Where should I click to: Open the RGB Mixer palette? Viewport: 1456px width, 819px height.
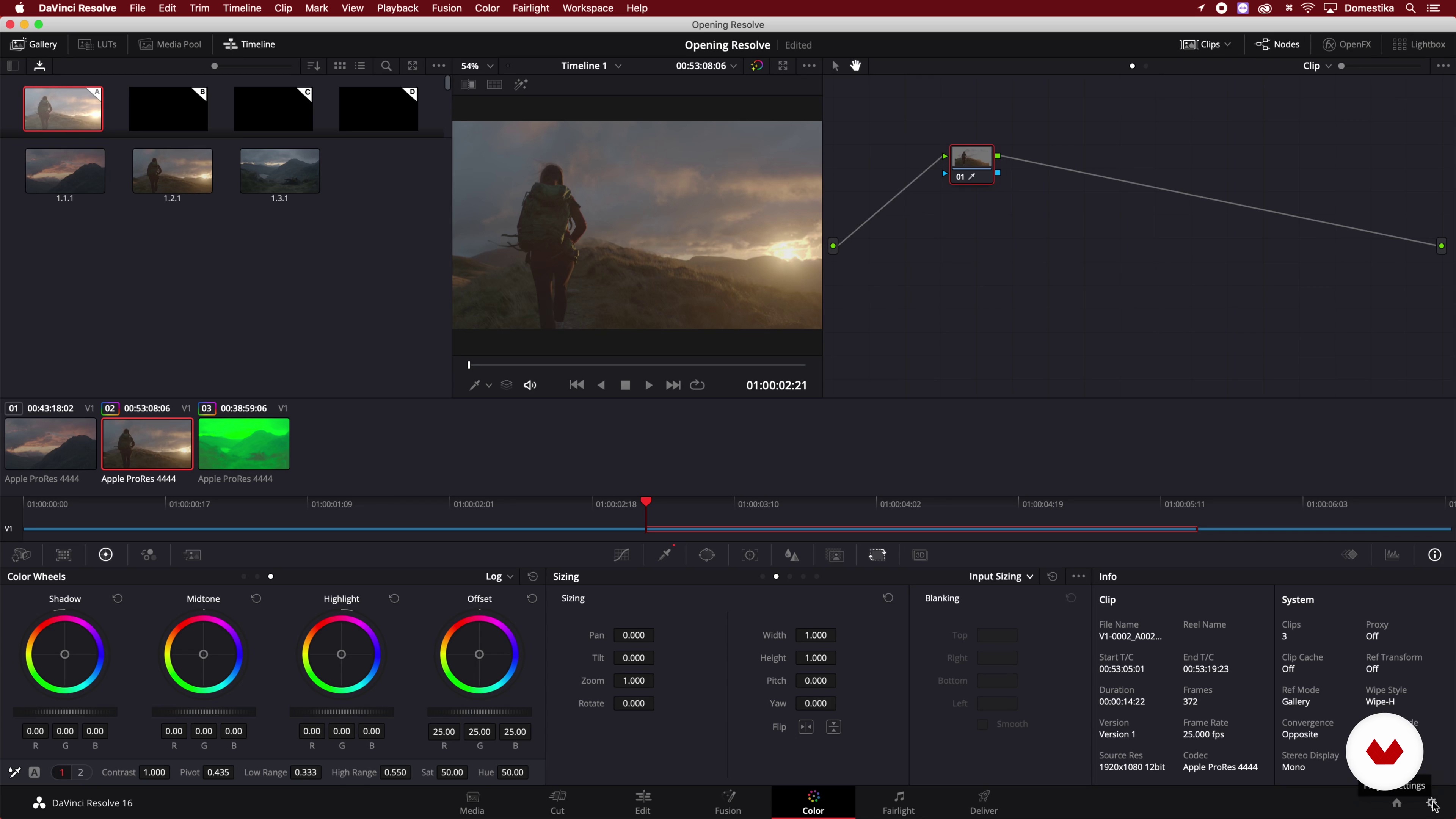tap(149, 555)
